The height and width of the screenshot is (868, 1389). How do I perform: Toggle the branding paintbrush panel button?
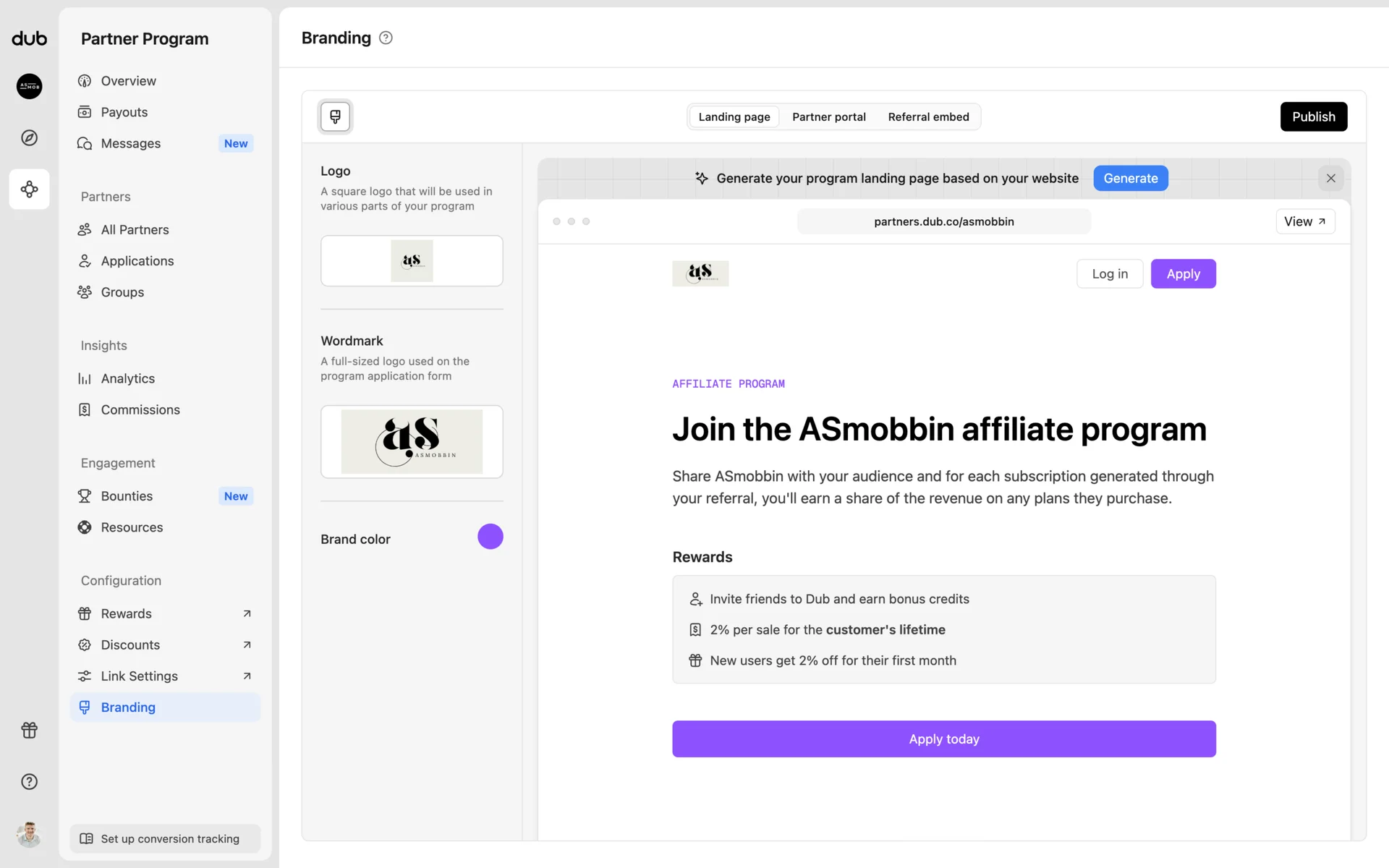[335, 116]
